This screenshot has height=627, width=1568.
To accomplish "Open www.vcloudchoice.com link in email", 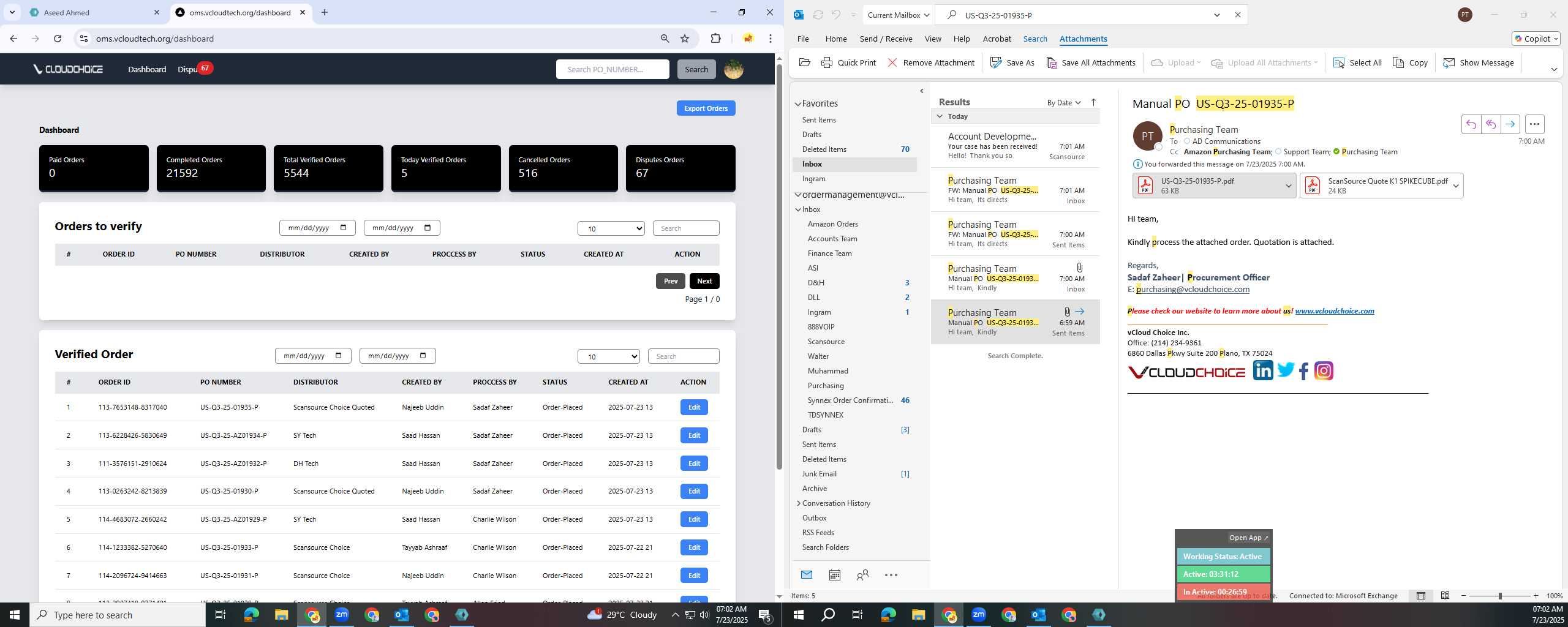I will pyautogui.click(x=1334, y=311).
